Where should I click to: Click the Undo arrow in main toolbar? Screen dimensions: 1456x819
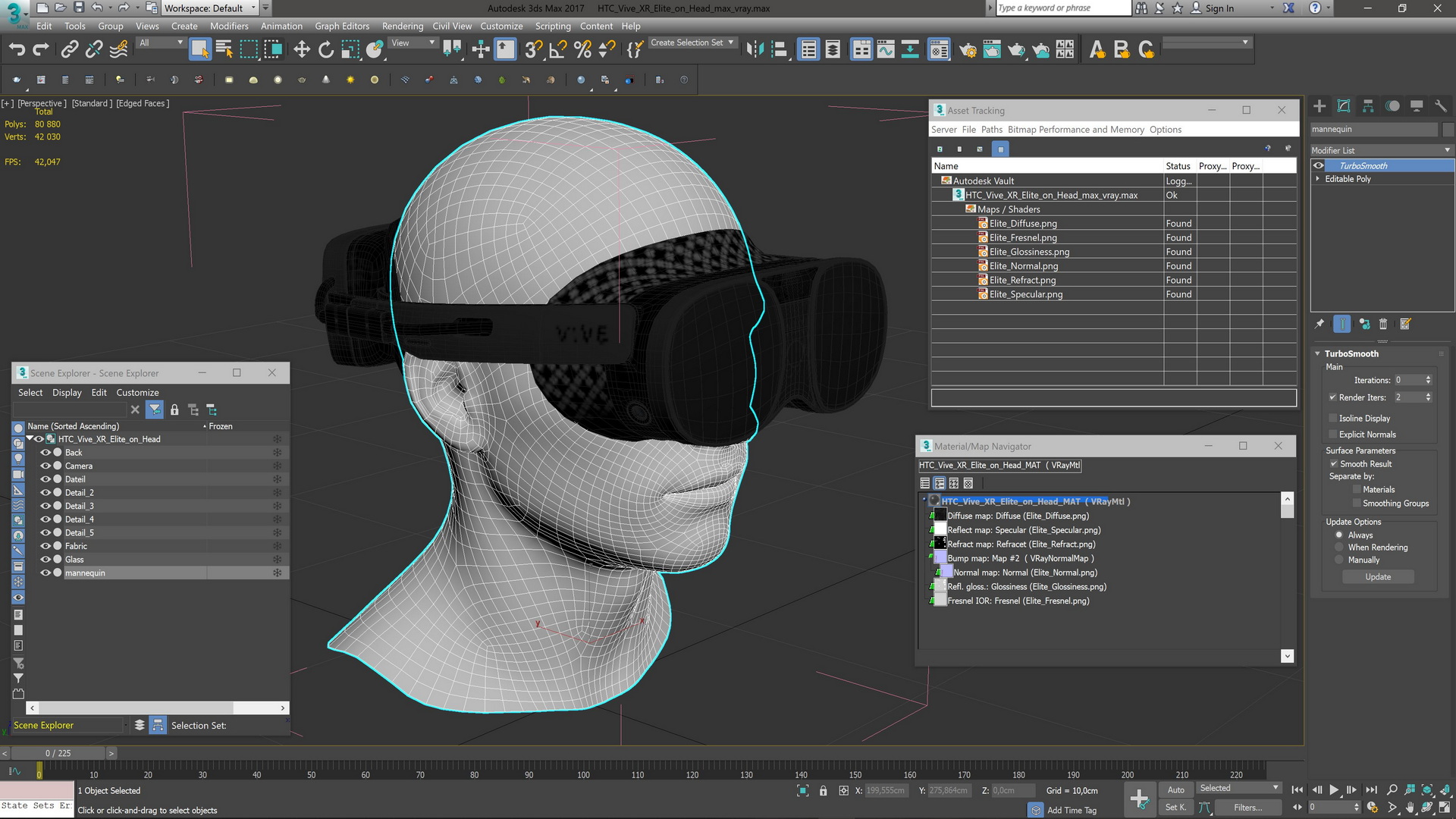point(17,49)
